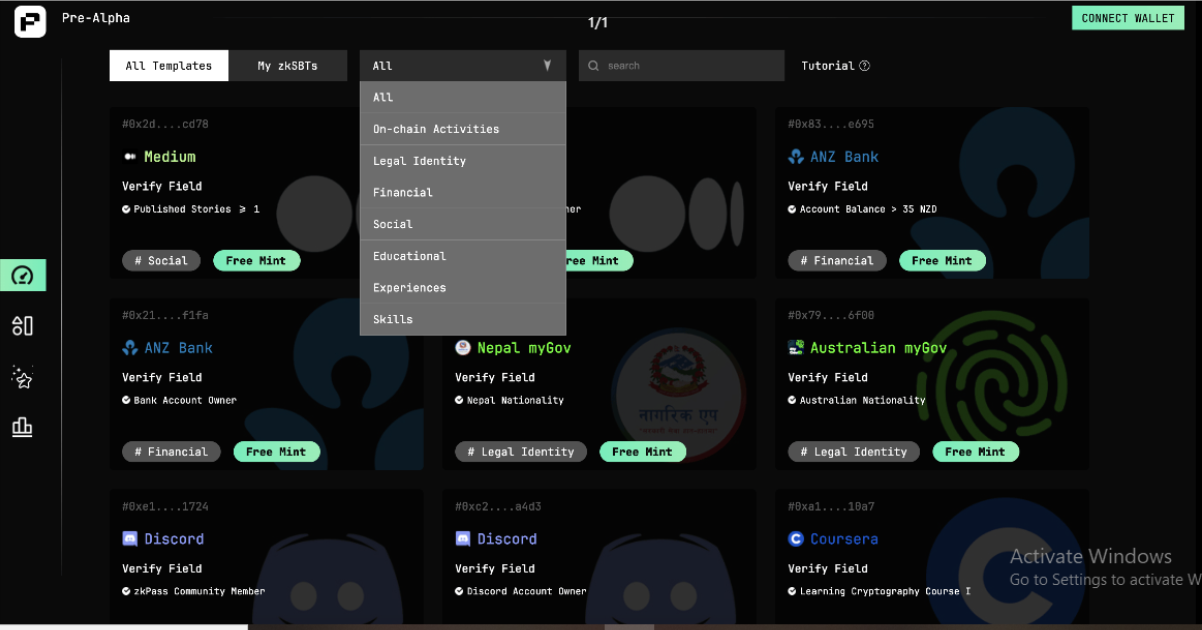Click the icon beside the Australian myGov title
1202x630 pixels.
[x=796, y=348]
